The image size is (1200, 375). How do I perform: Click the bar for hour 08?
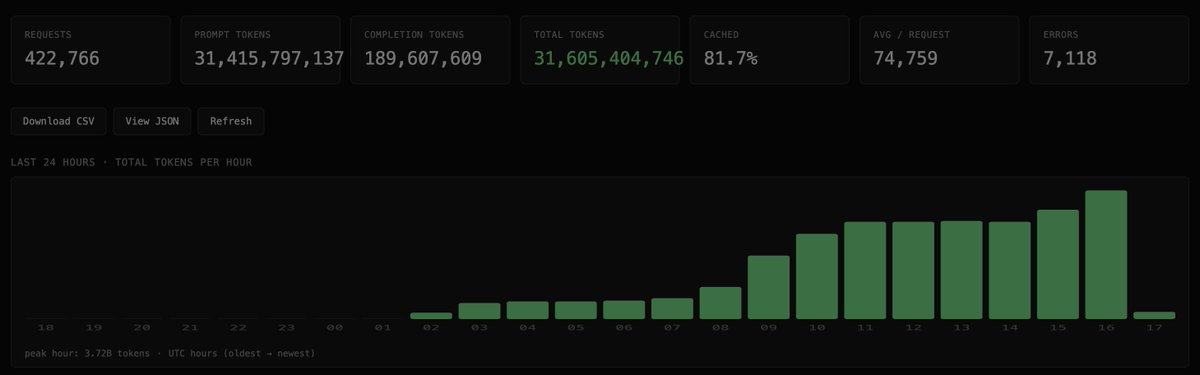pyautogui.click(x=720, y=303)
